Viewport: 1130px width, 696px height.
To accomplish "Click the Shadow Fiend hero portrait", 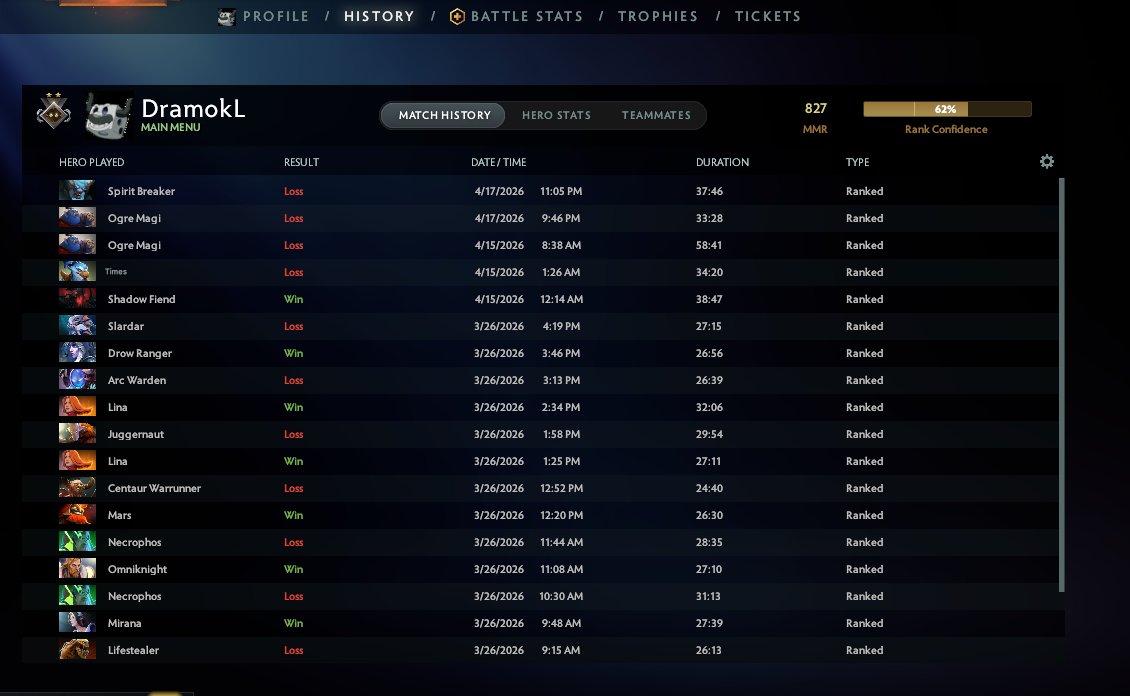I will coord(77,299).
